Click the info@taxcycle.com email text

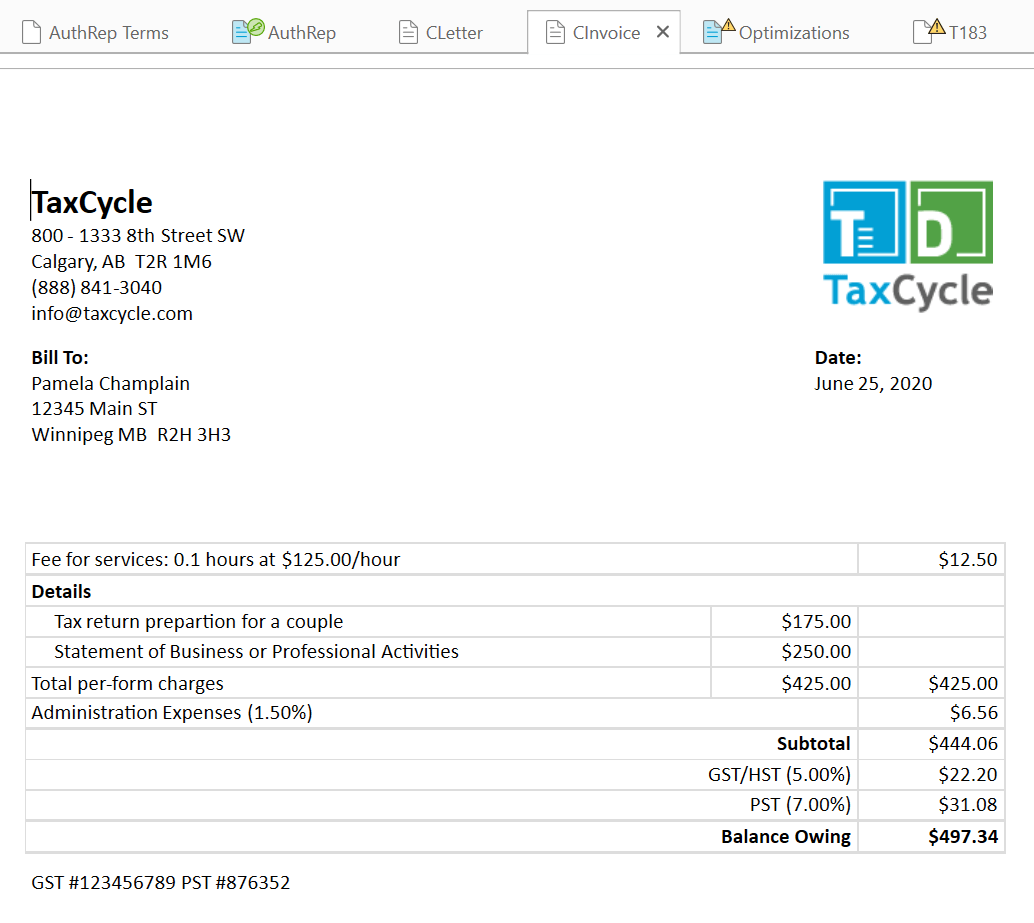point(112,313)
